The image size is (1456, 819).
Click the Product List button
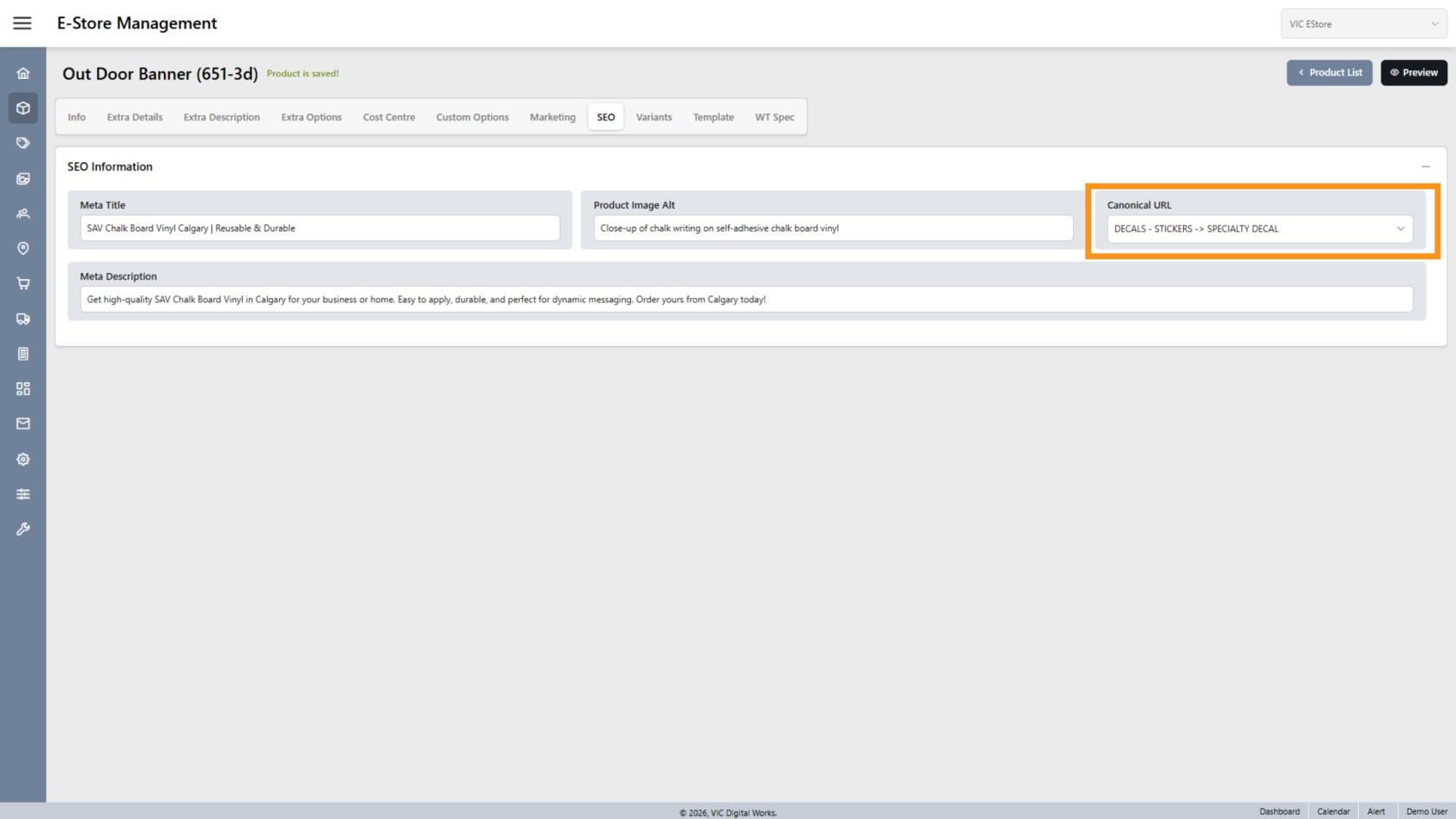(x=1329, y=73)
